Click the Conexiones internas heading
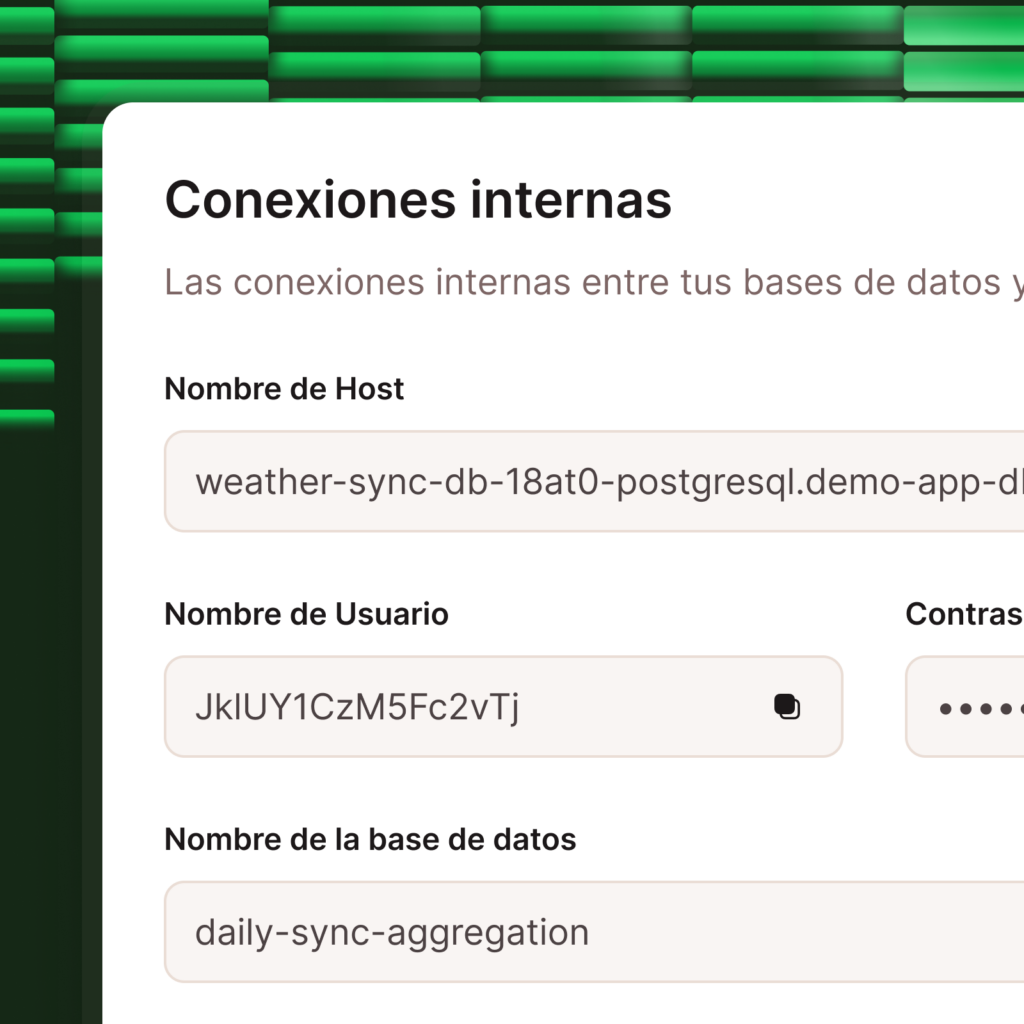The width and height of the screenshot is (1024, 1024). click(x=418, y=199)
